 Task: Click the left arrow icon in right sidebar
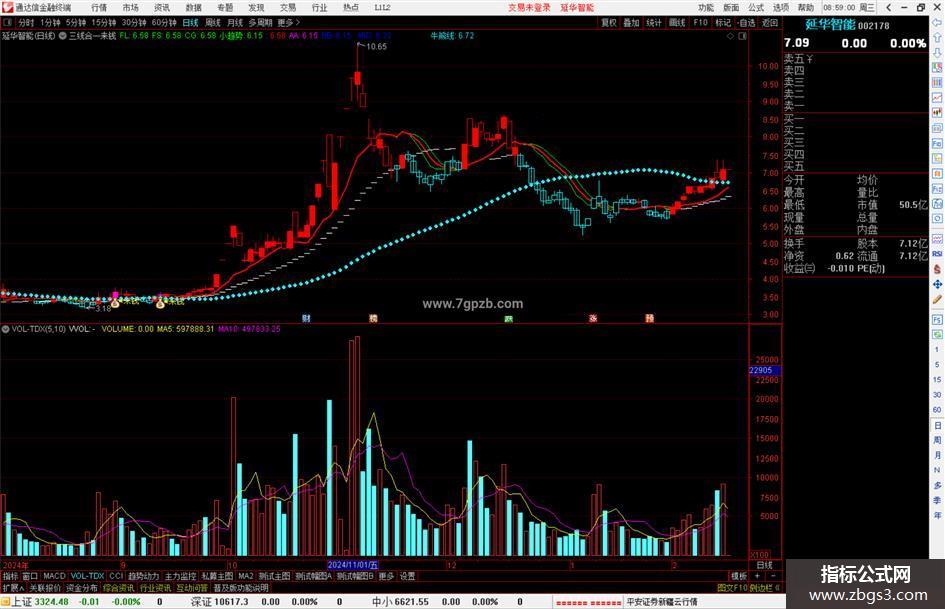(937, 22)
